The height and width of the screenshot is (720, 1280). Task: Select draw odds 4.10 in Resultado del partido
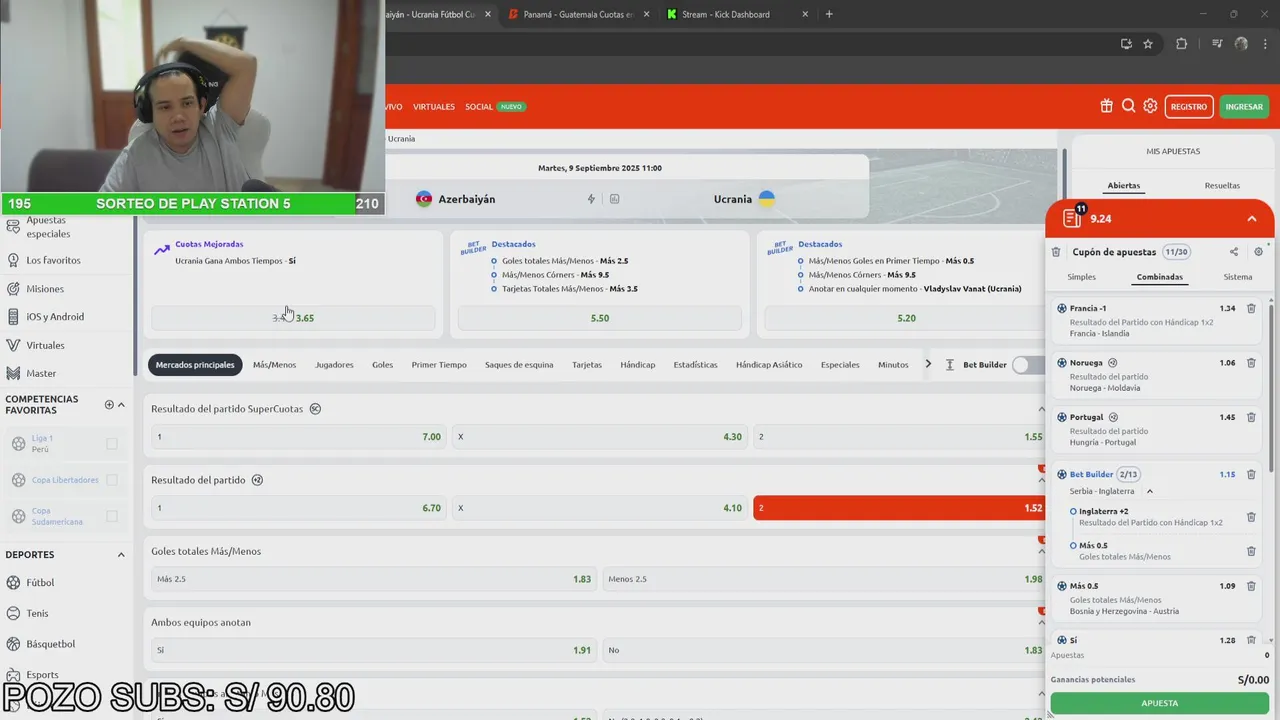600,508
